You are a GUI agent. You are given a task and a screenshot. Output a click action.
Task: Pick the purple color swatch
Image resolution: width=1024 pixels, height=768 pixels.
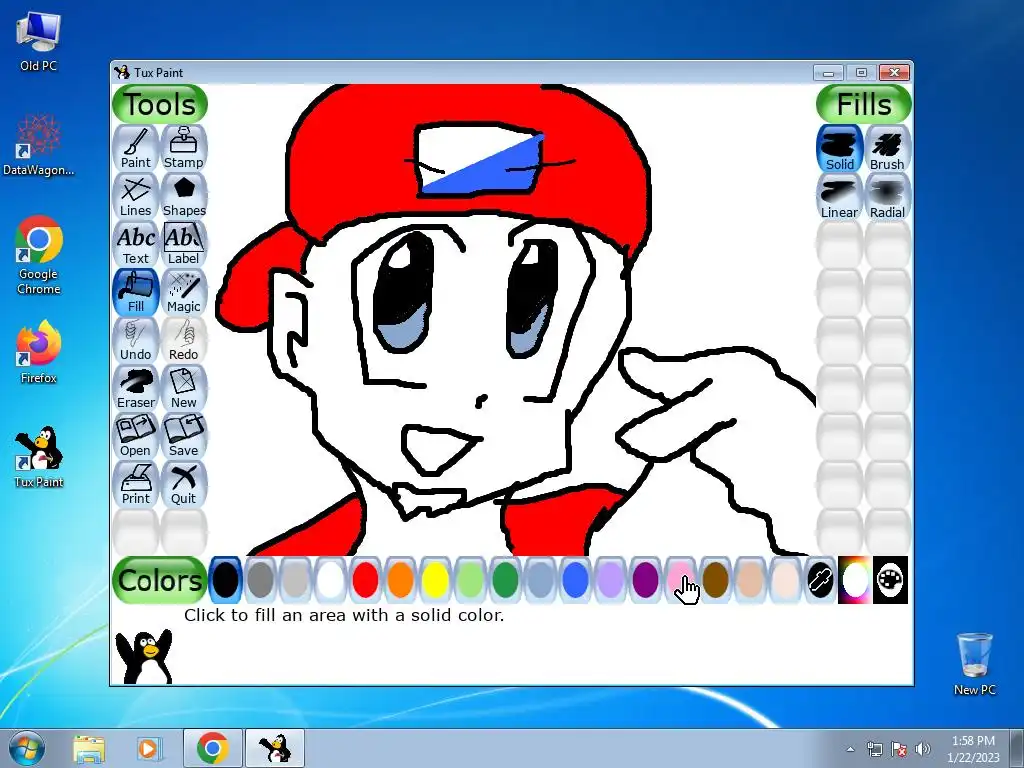645,580
